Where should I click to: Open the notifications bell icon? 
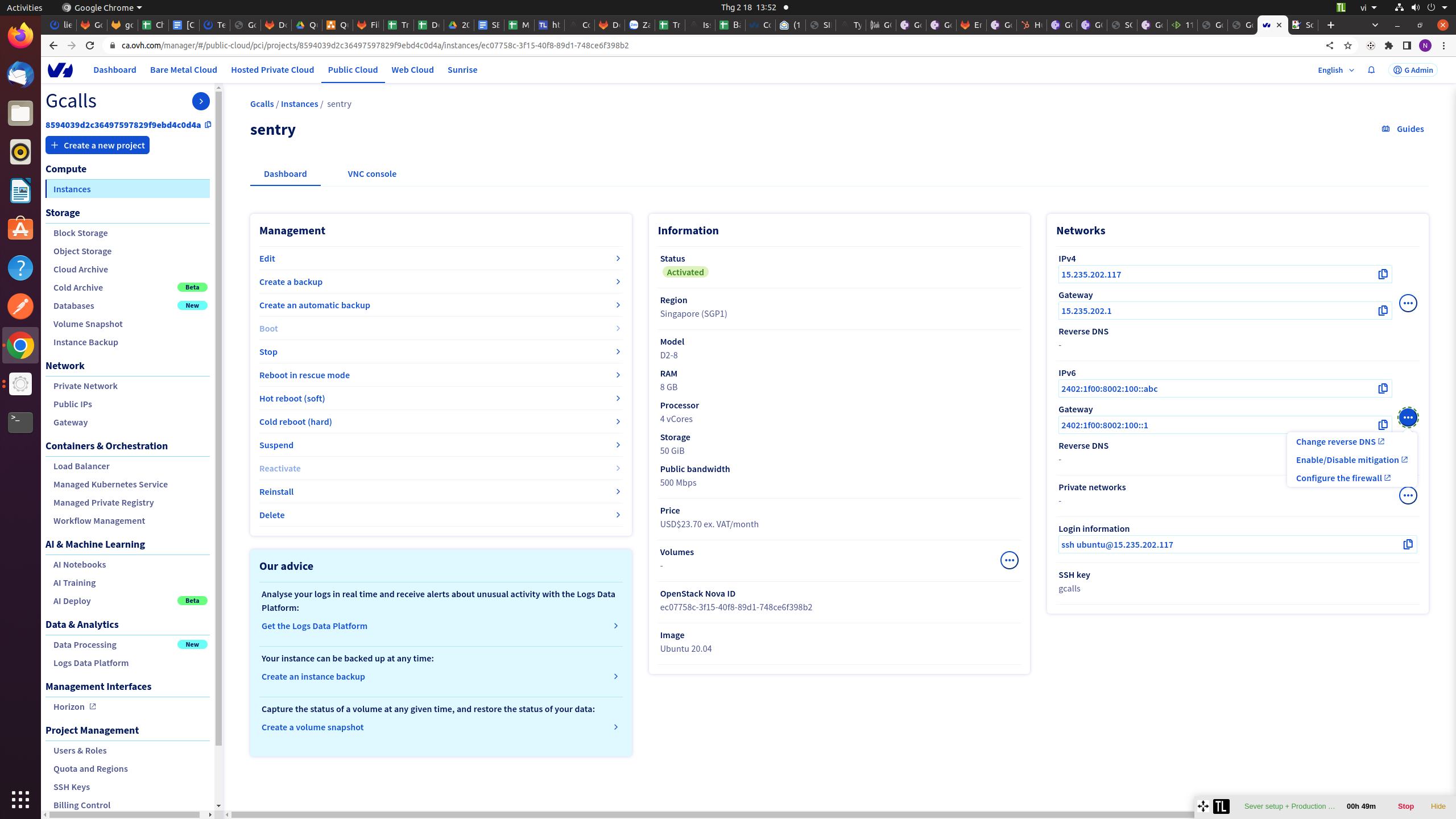pyautogui.click(x=1371, y=70)
